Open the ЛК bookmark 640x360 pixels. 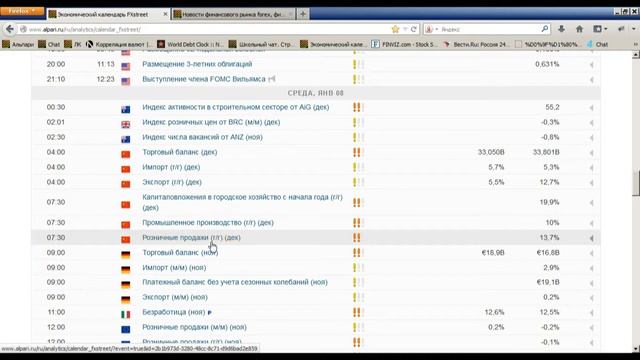(73, 44)
